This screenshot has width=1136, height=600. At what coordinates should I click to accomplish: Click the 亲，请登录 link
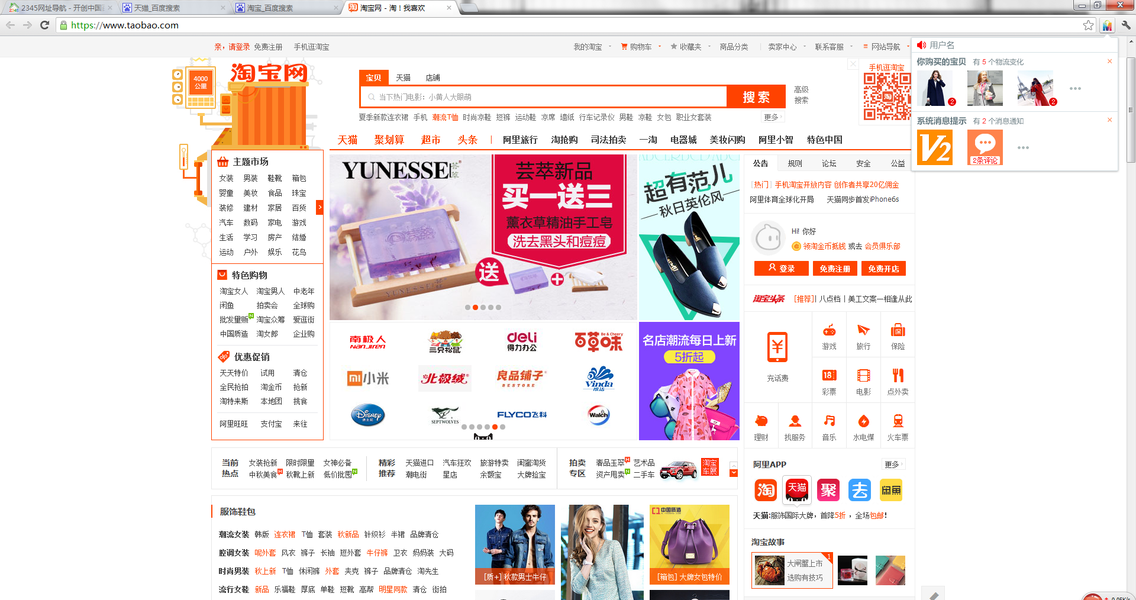[232, 46]
